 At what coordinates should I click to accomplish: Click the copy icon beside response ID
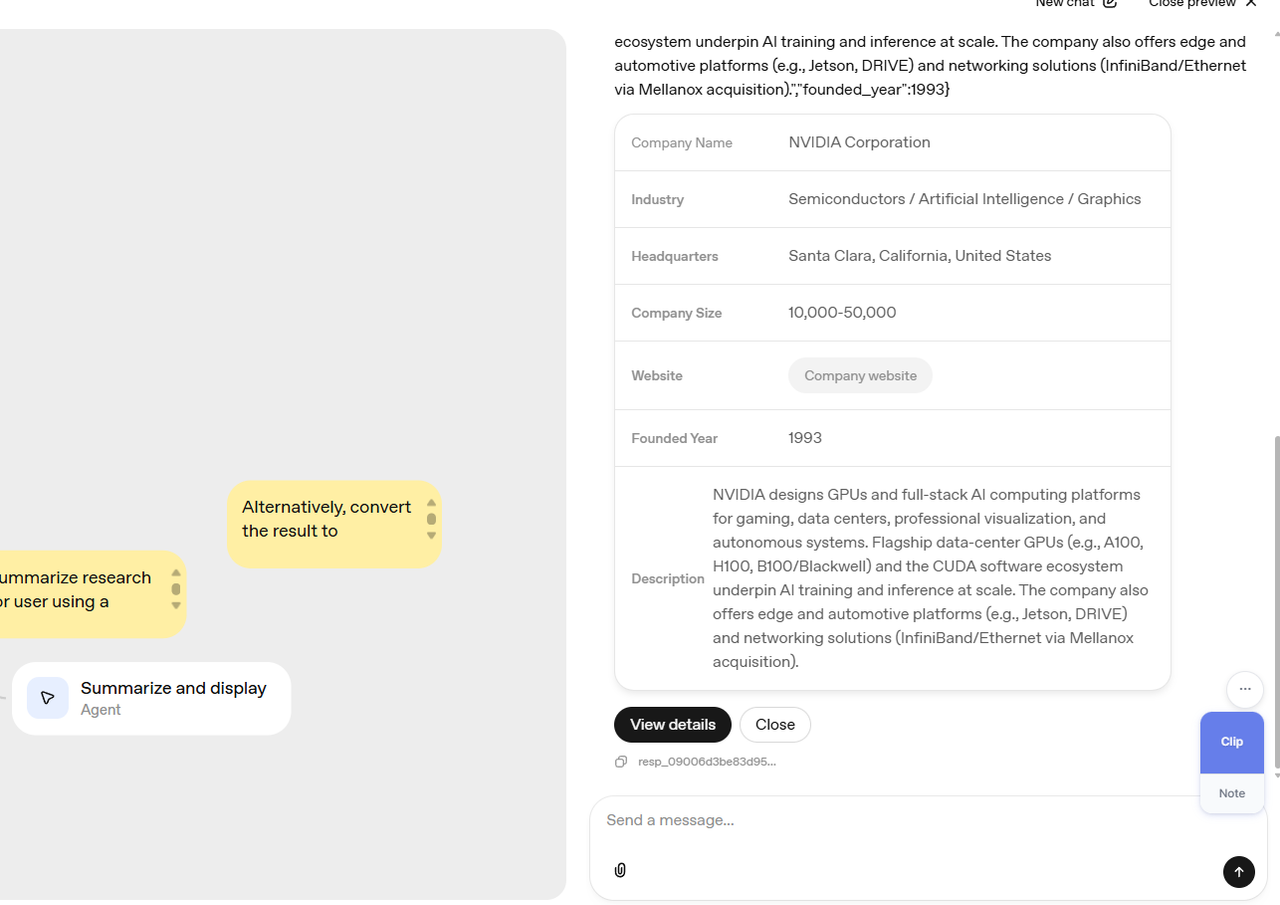(x=621, y=762)
